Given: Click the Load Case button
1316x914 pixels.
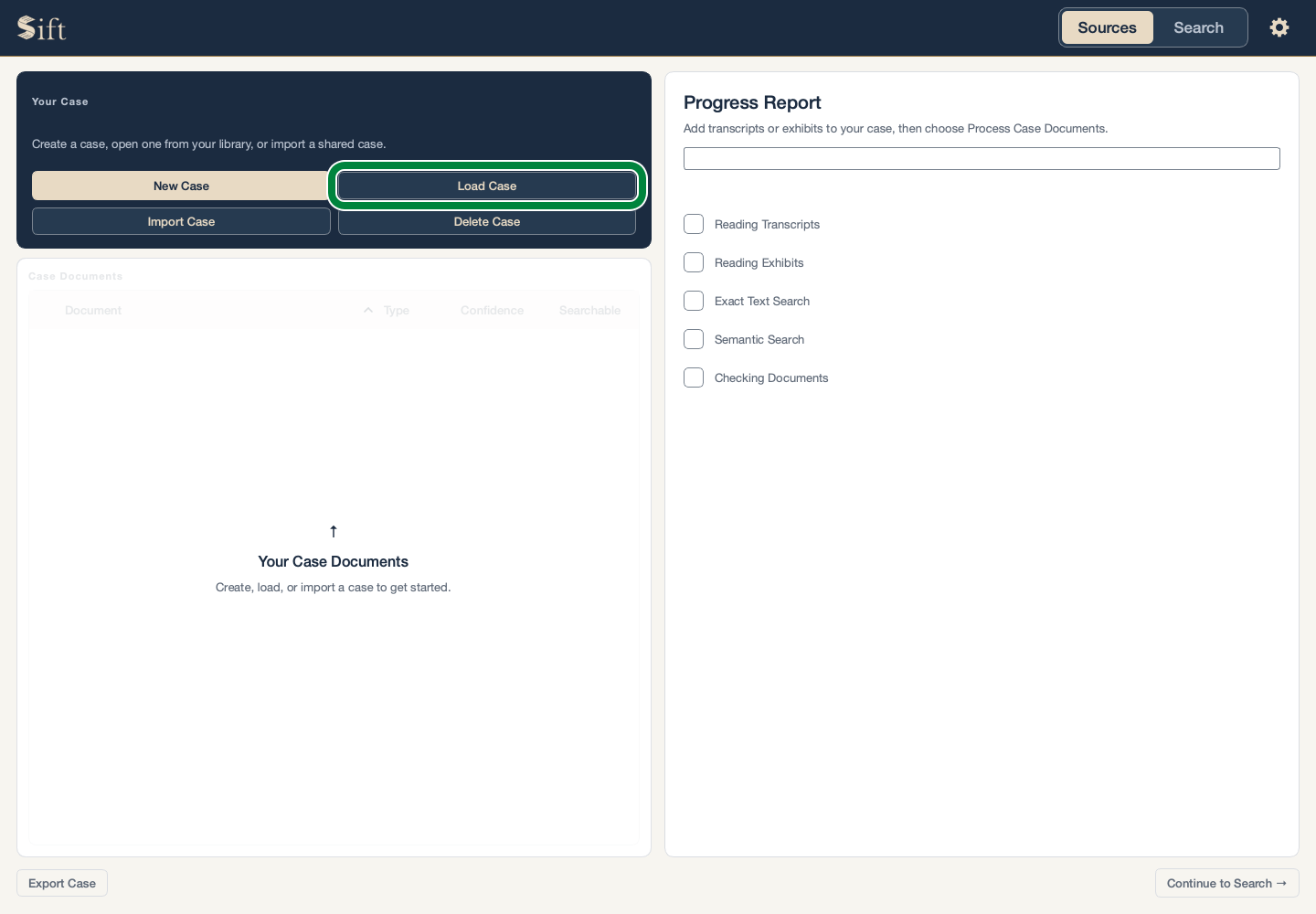Looking at the screenshot, I should point(487,186).
